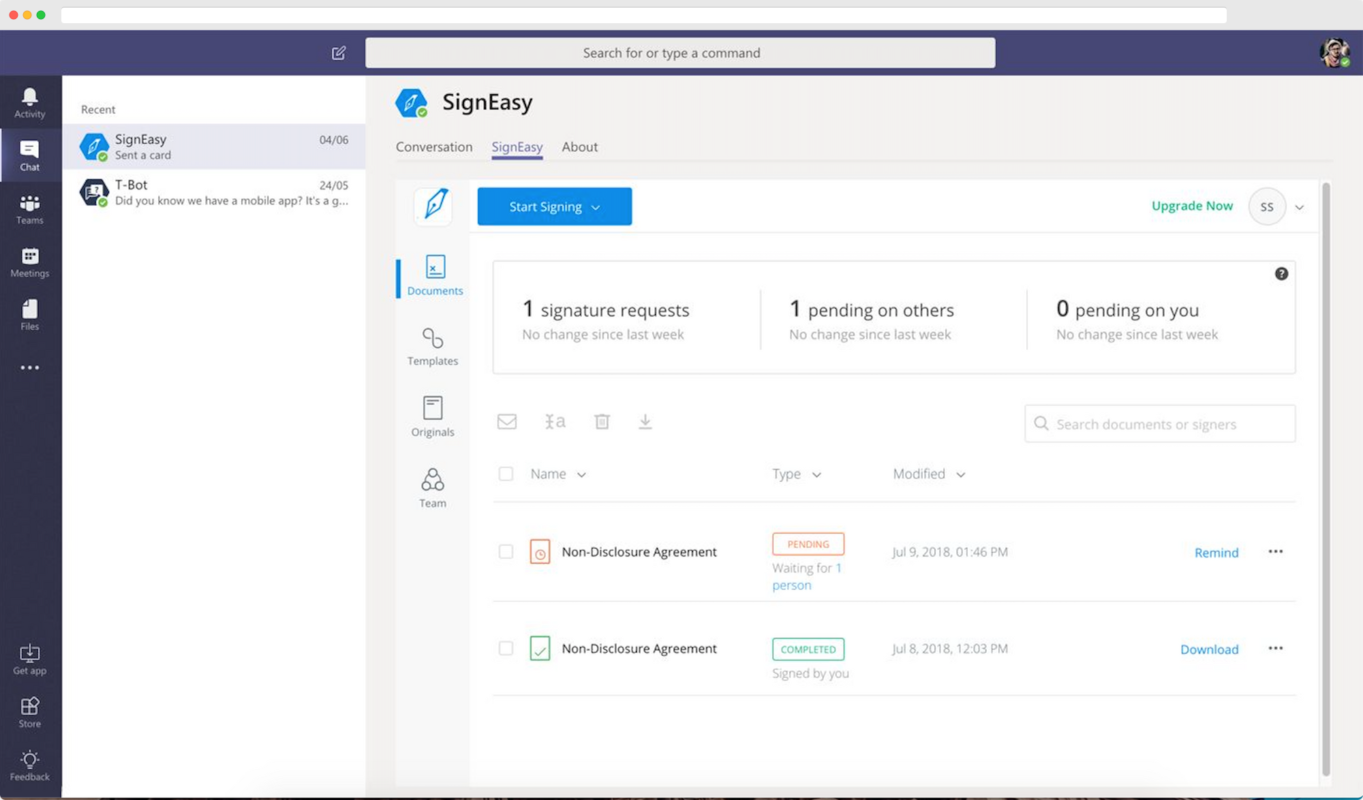Viewport: 1363px width, 800px height.
Task: Go to Teams in the sidebar
Action: (30, 209)
